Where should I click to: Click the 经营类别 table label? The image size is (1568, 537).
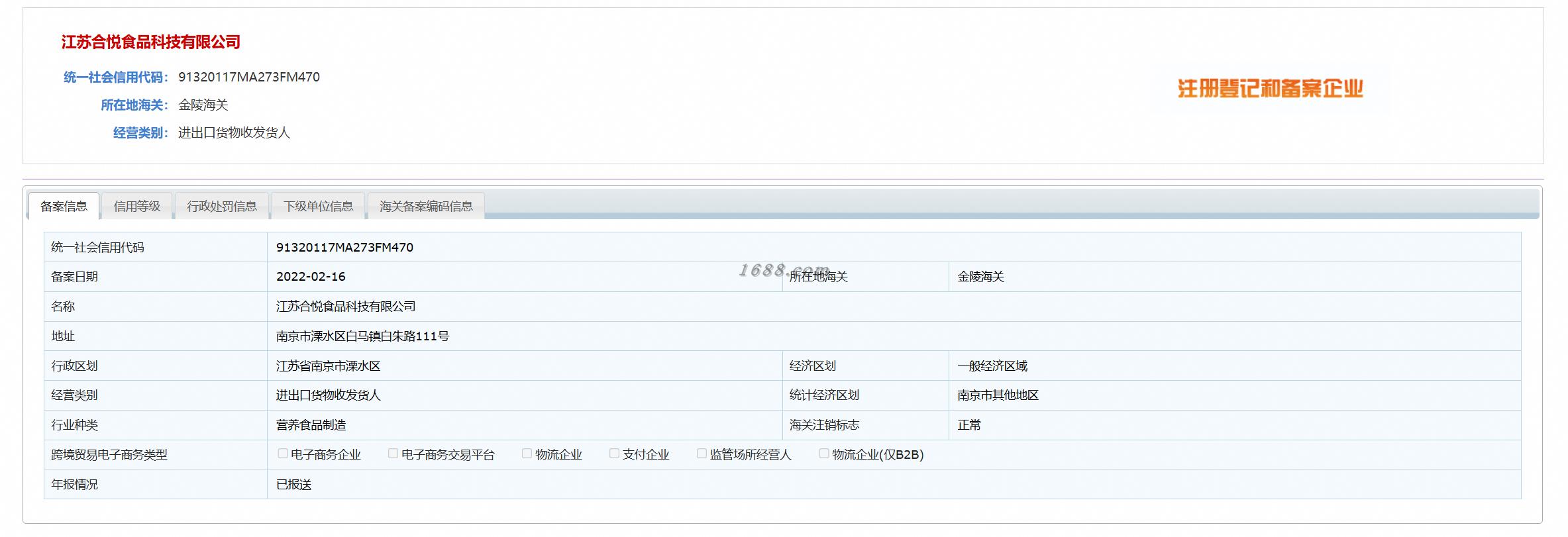tap(74, 395)
